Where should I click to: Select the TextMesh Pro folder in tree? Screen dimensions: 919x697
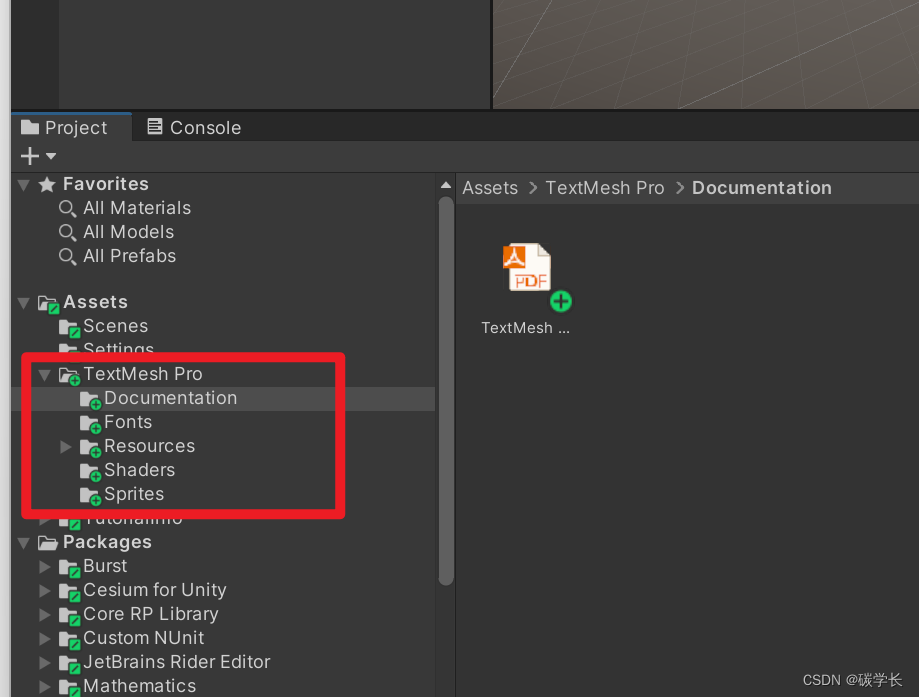click(x=142, y=373)
